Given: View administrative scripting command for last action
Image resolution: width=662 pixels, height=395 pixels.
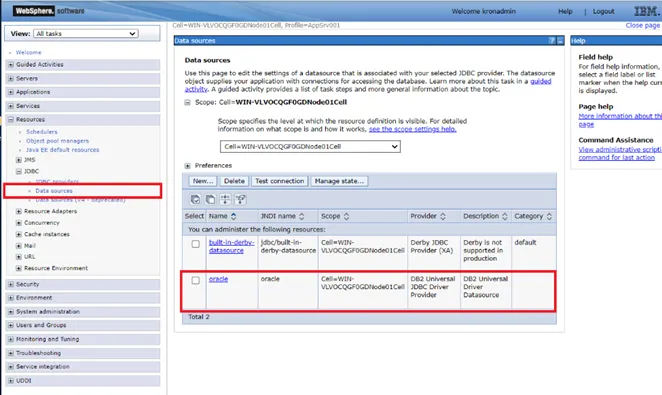Looking at the screenshot, I should 620,154.
